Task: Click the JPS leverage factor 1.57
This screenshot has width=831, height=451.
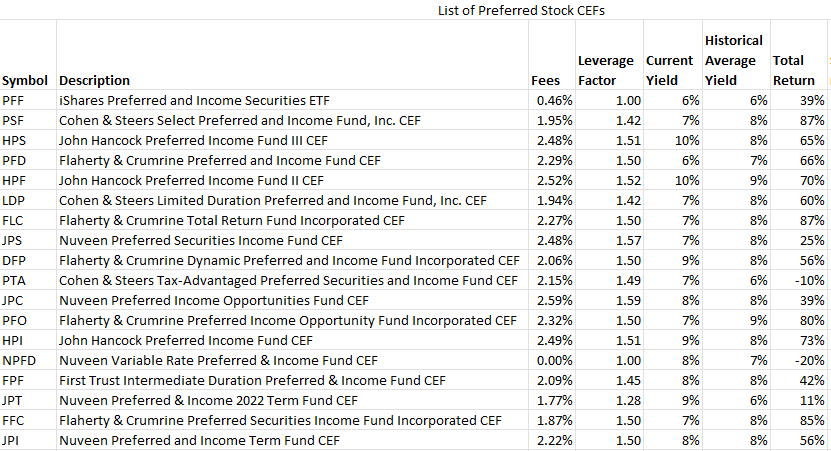Action: point(627,240)
